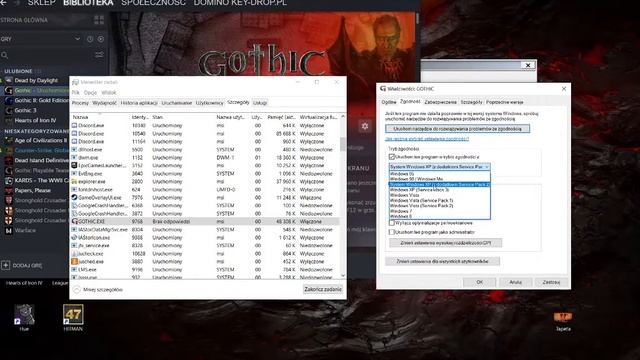Click the KARDS game icon in sidebar

(9, 180)
